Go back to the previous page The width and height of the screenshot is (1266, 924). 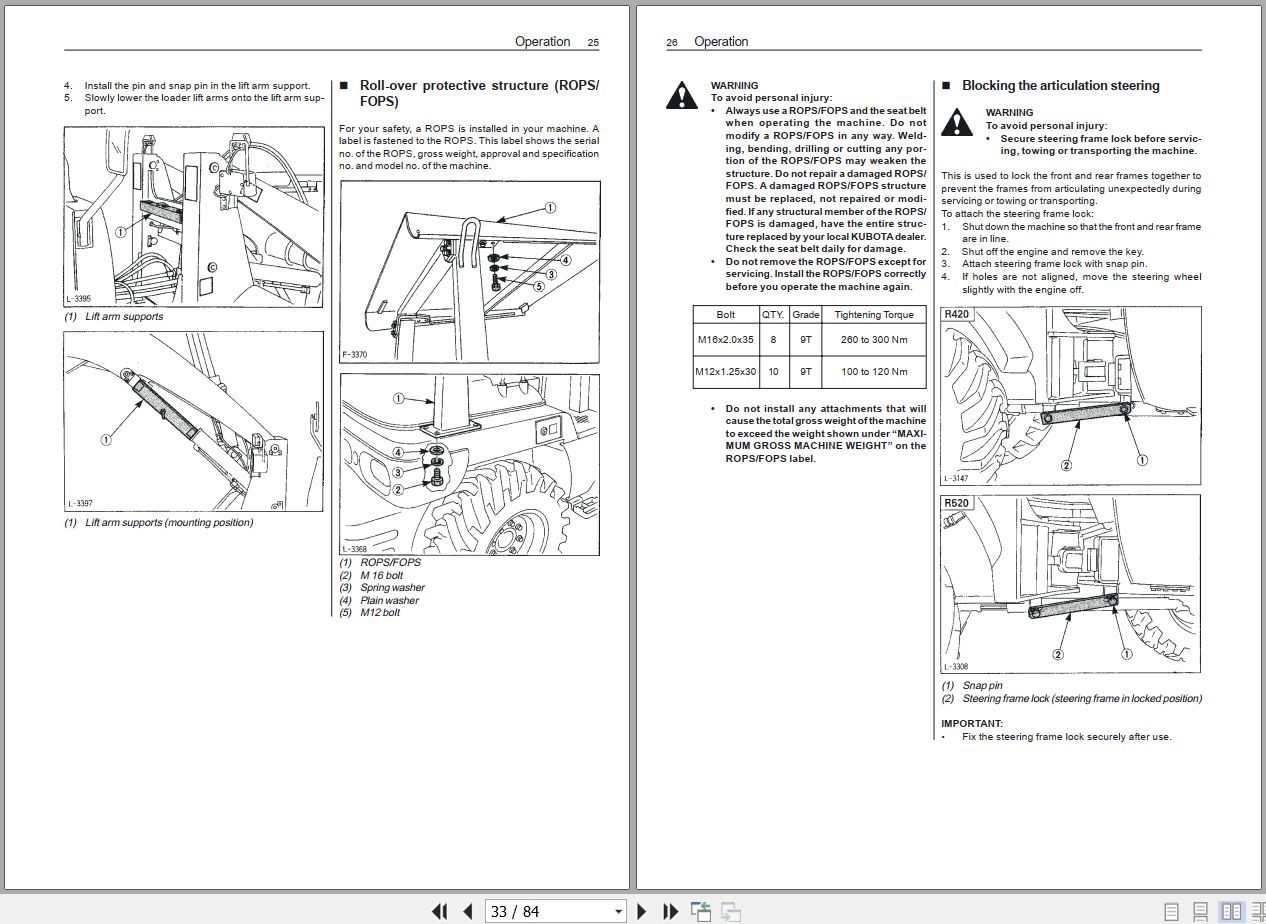(x=467, y=911)
